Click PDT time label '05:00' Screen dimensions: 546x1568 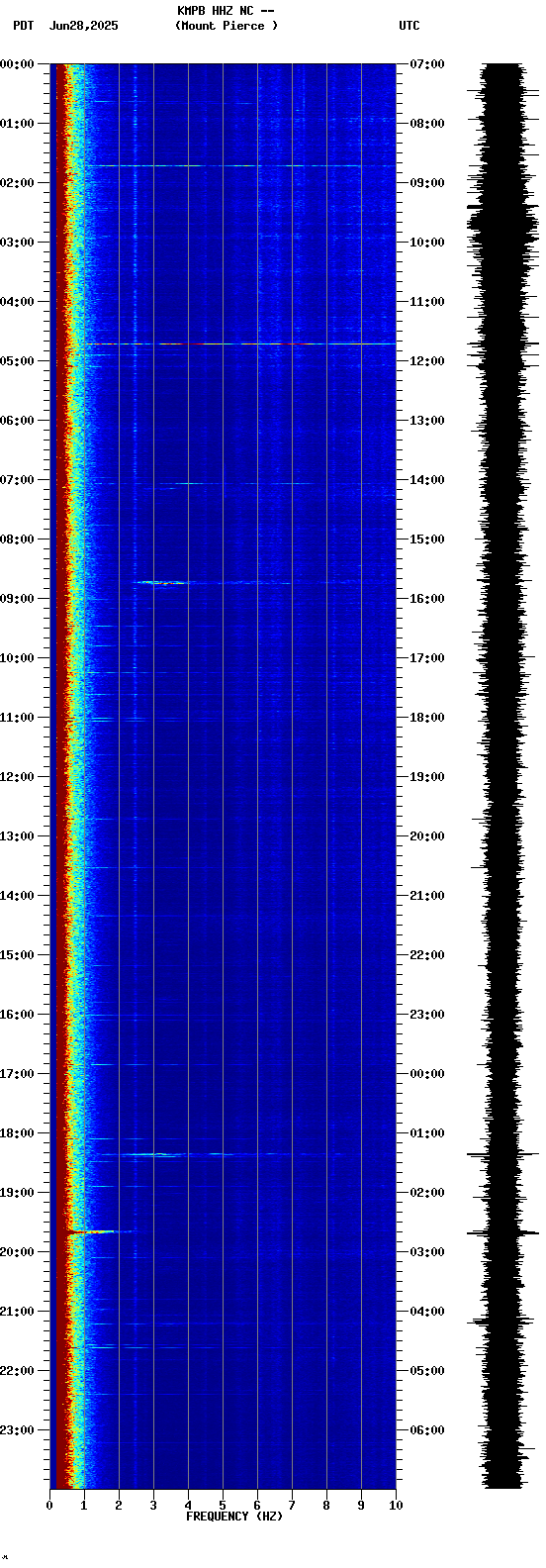point(17,361)
